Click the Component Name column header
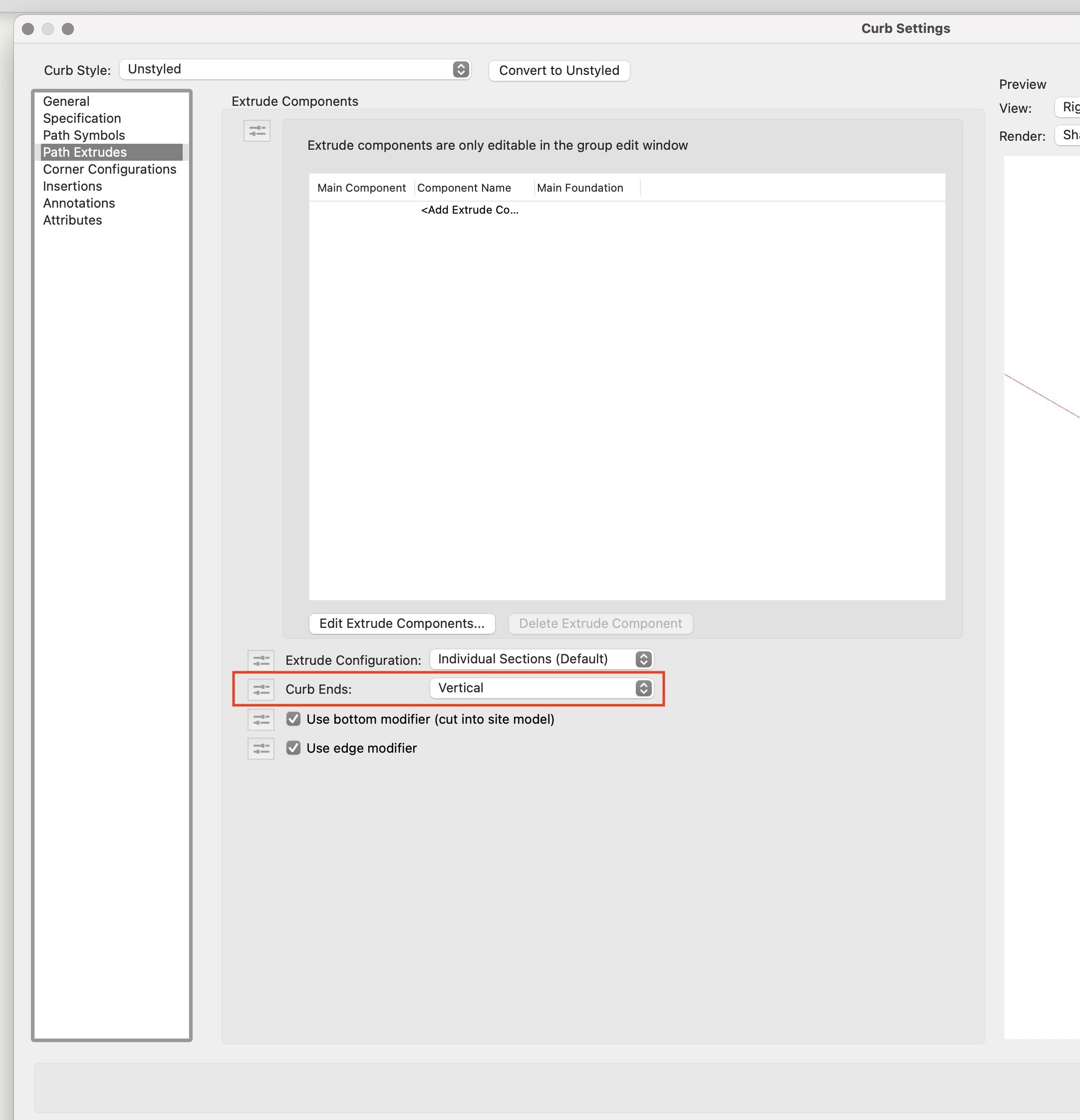This screenshot has height=1120, width=1080. point(464,188)
